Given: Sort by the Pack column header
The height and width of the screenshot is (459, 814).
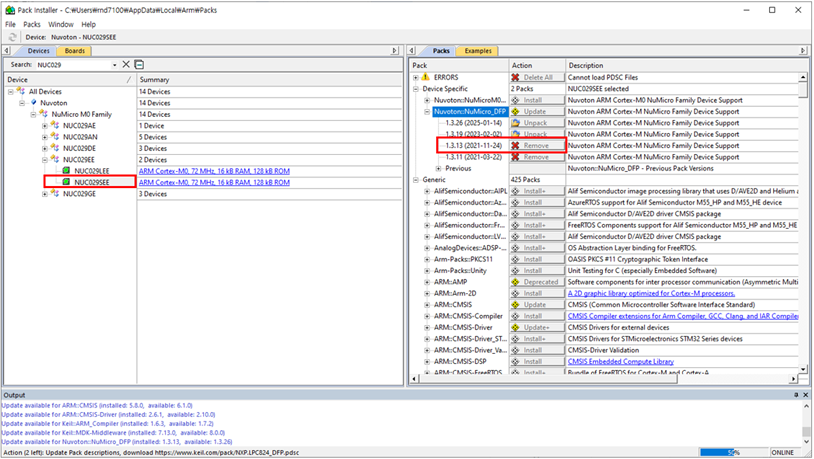Looking at the screenshot, I should [459, 65].
